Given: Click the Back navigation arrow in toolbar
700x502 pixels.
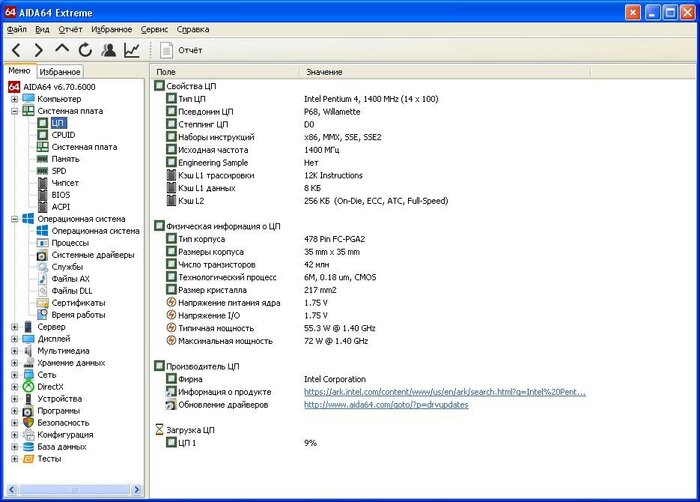Looking at the screenshot, I should pyautogui.click(x=17, y=50).
